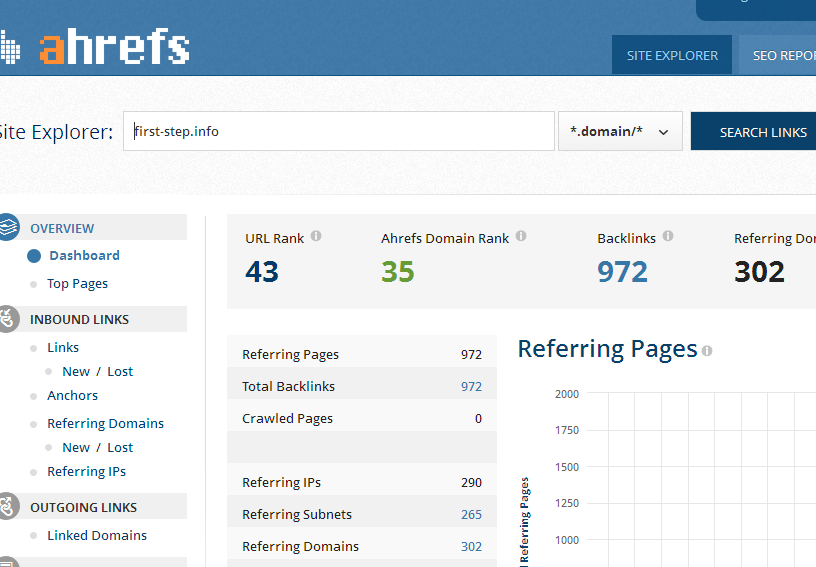Open Lost under the Links item
The image size is (816, 567).
pos(120,371)
